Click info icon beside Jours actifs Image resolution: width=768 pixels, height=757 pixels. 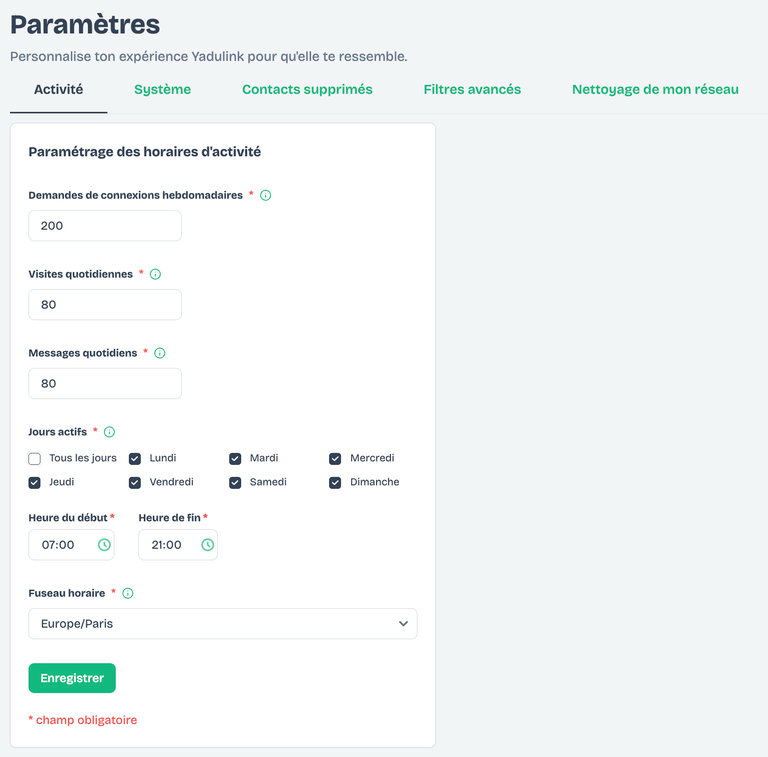click(109, 432)
